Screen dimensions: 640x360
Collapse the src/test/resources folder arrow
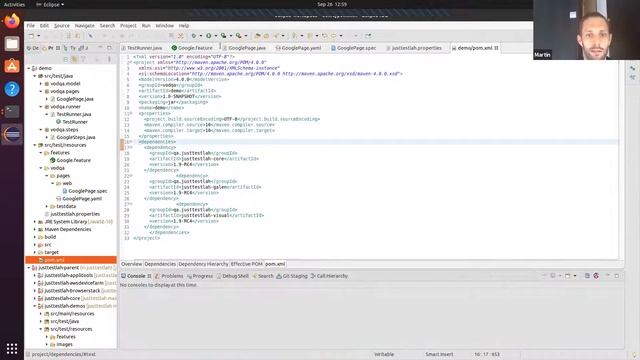tap(35, 145)
